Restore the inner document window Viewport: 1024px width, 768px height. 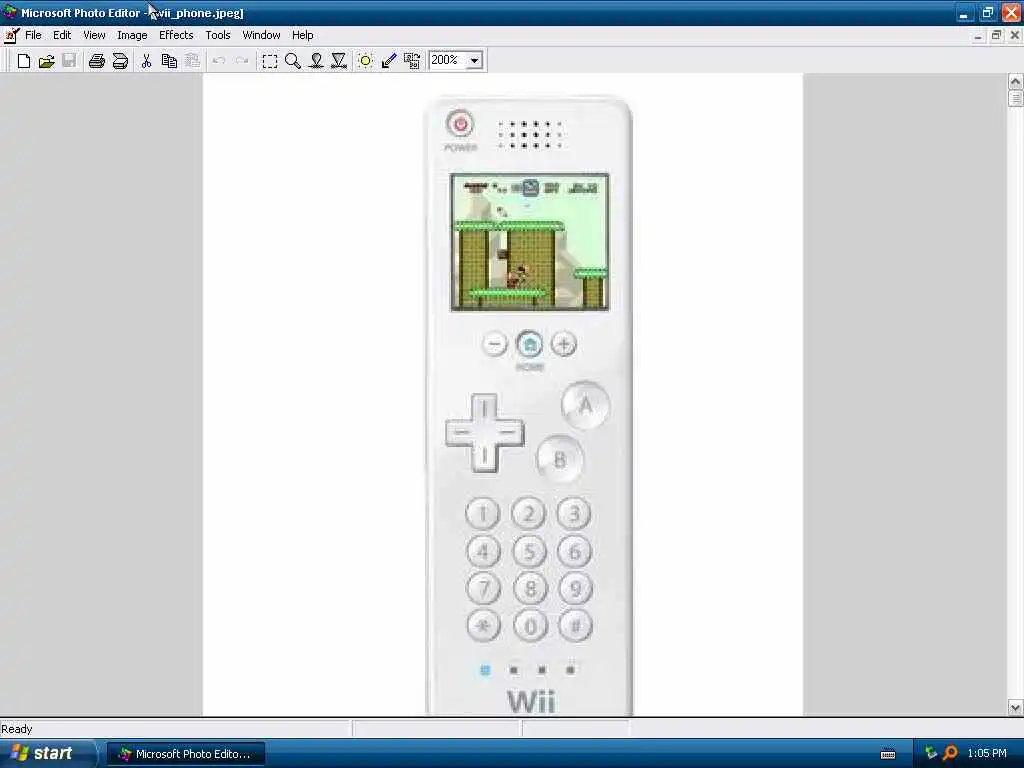(996, 36)
